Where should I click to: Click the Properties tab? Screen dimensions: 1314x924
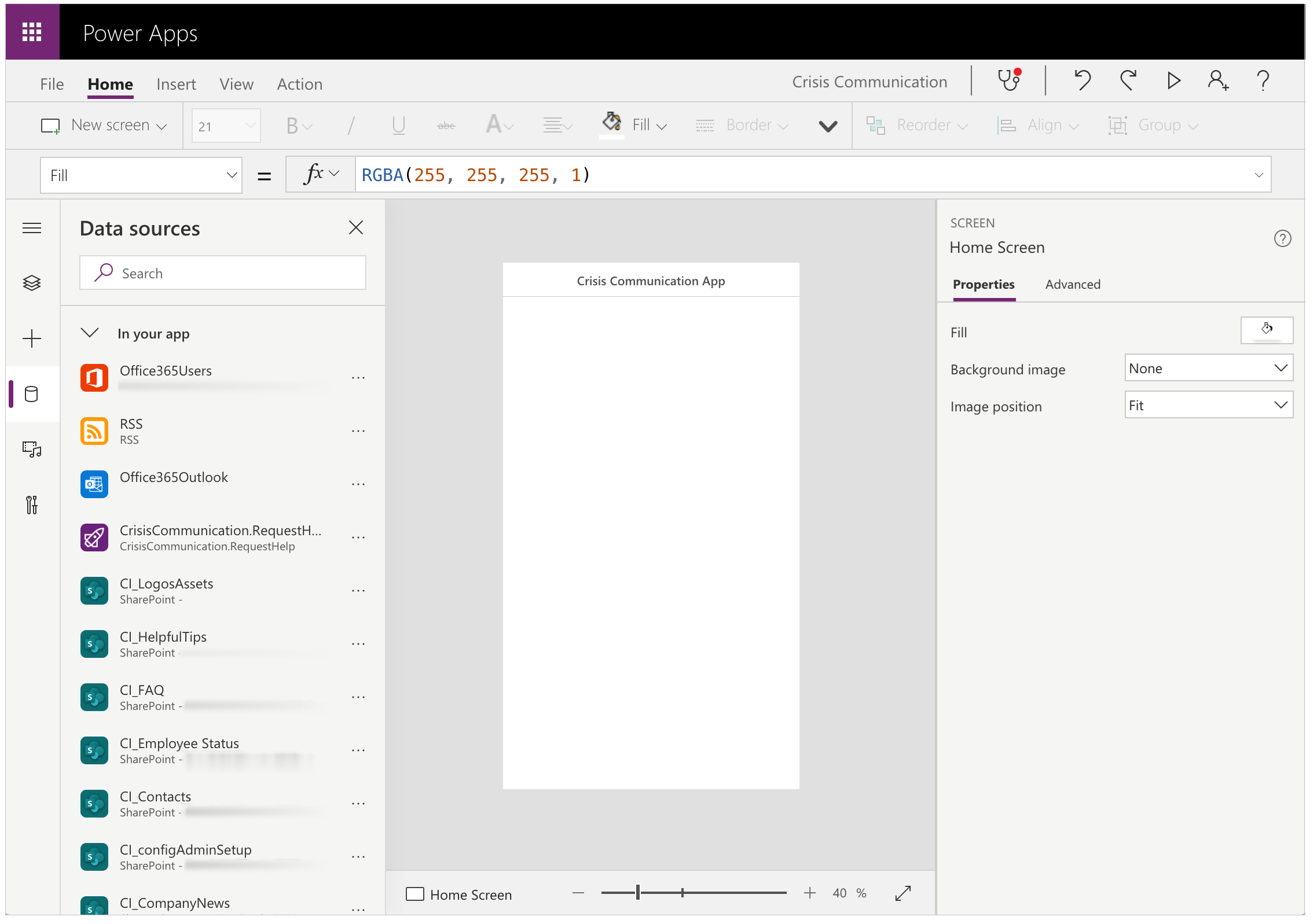click(983, 284)
